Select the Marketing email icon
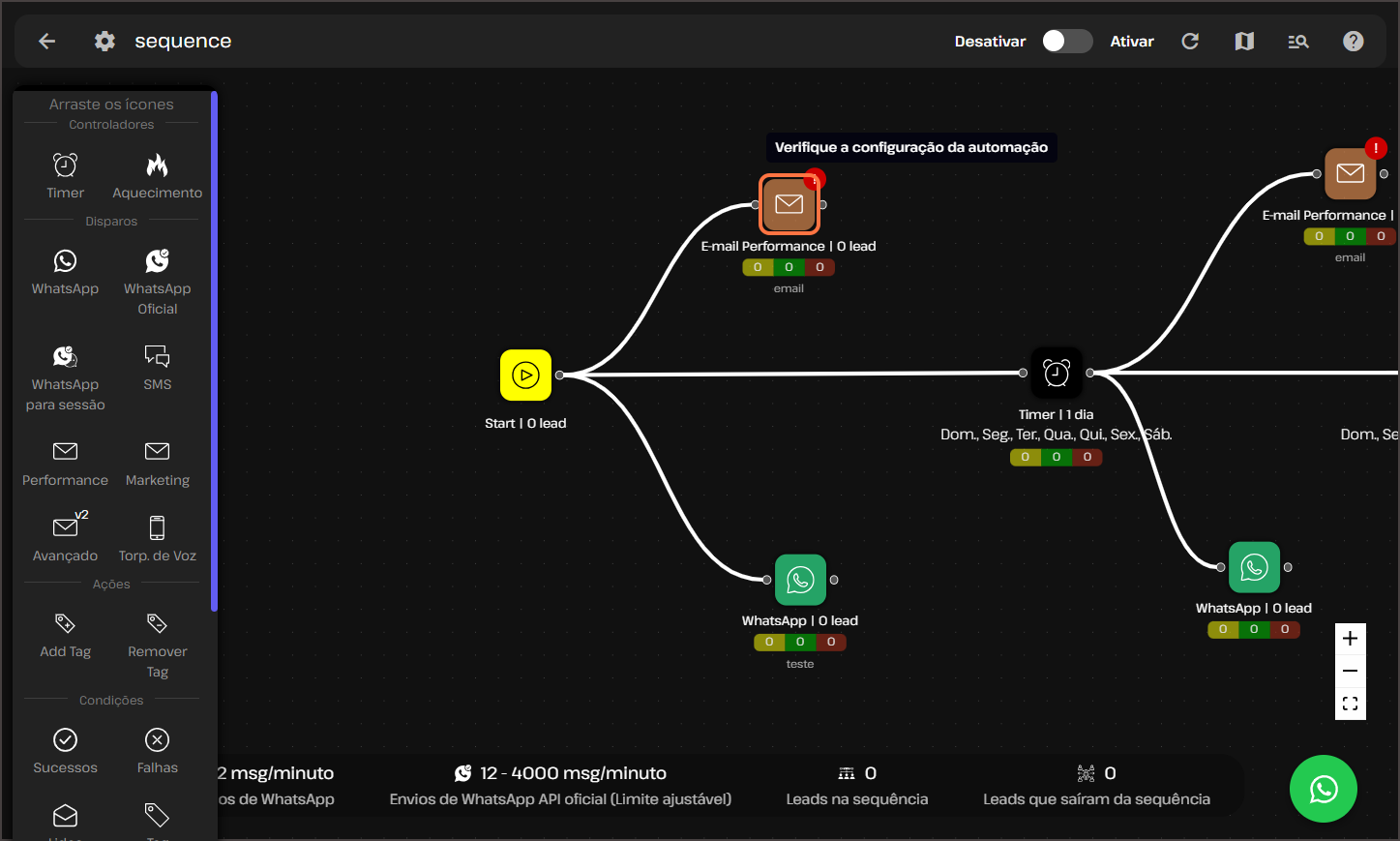 [157, 451]
